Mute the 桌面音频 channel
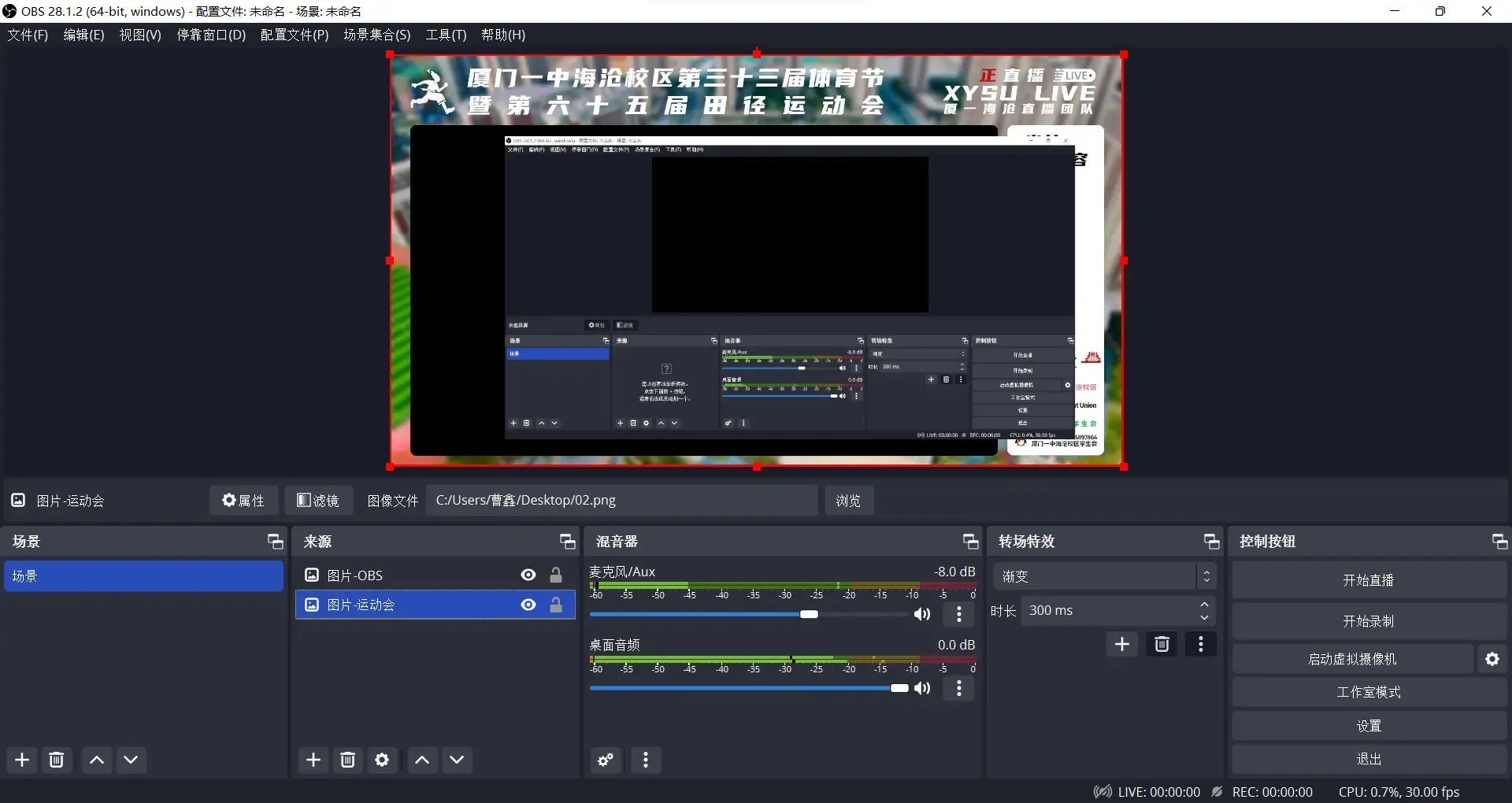Viewport: 1512px width, 803px height. click(x=922, y=688)
